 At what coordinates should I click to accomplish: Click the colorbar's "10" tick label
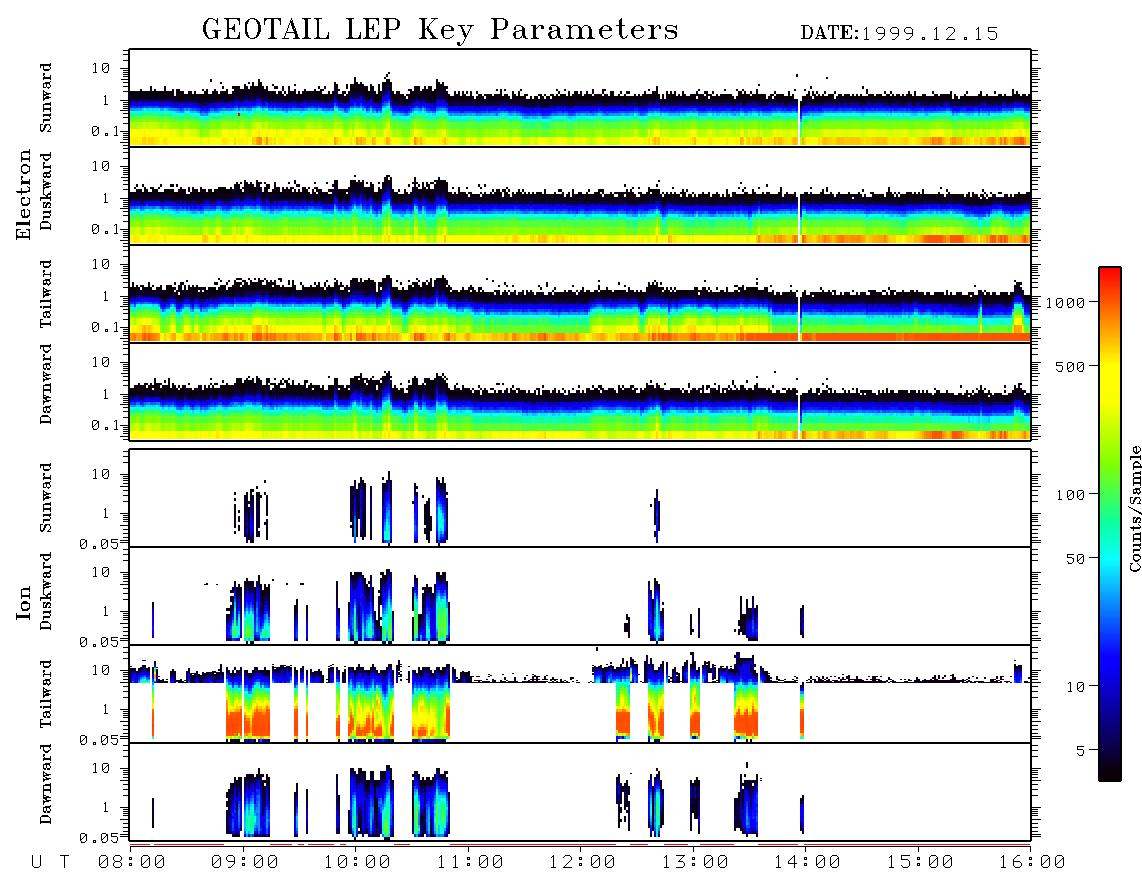tap(1075, 687)
